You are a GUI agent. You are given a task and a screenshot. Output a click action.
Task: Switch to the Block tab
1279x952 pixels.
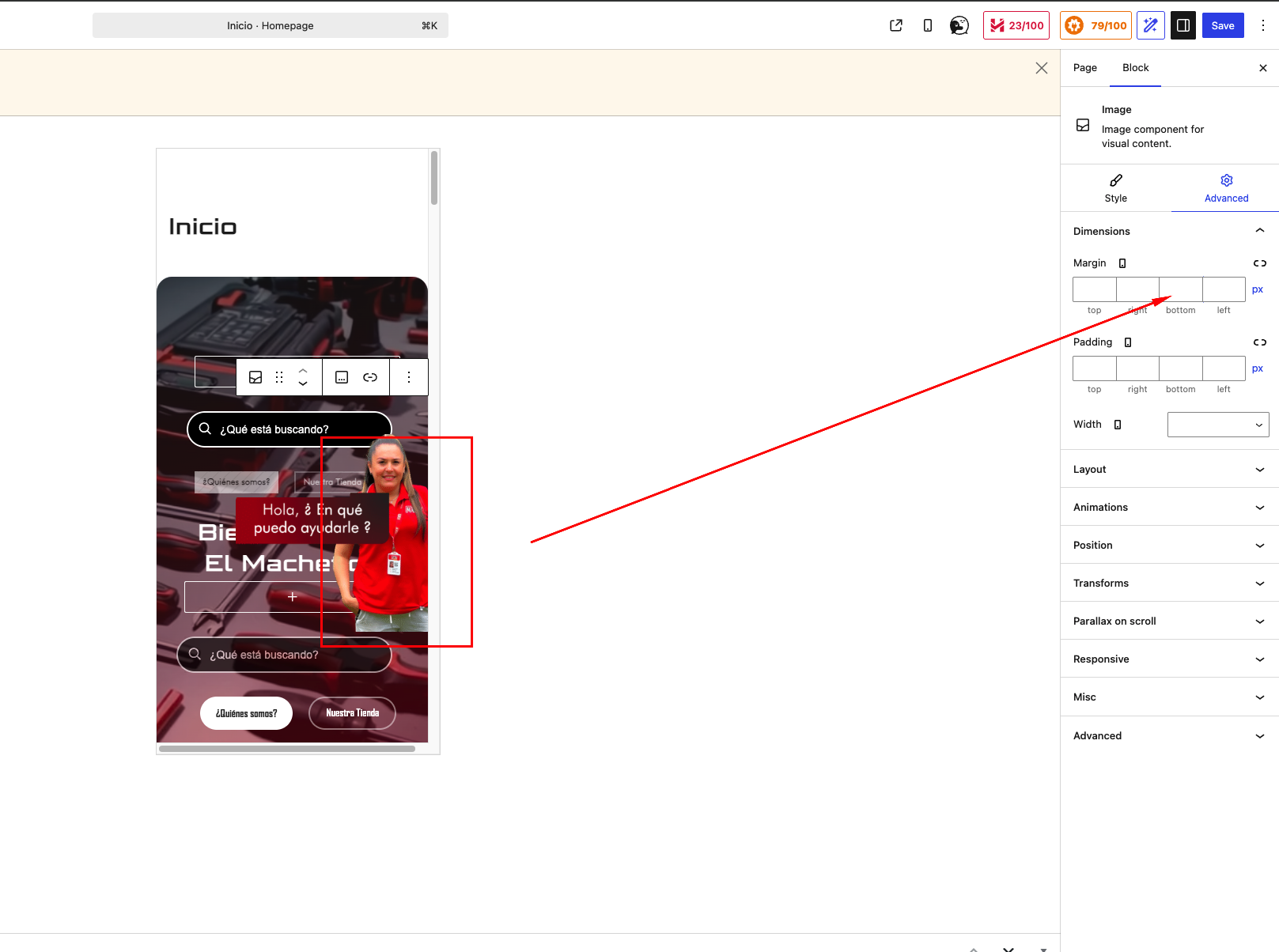click(x=1136, y=68)
